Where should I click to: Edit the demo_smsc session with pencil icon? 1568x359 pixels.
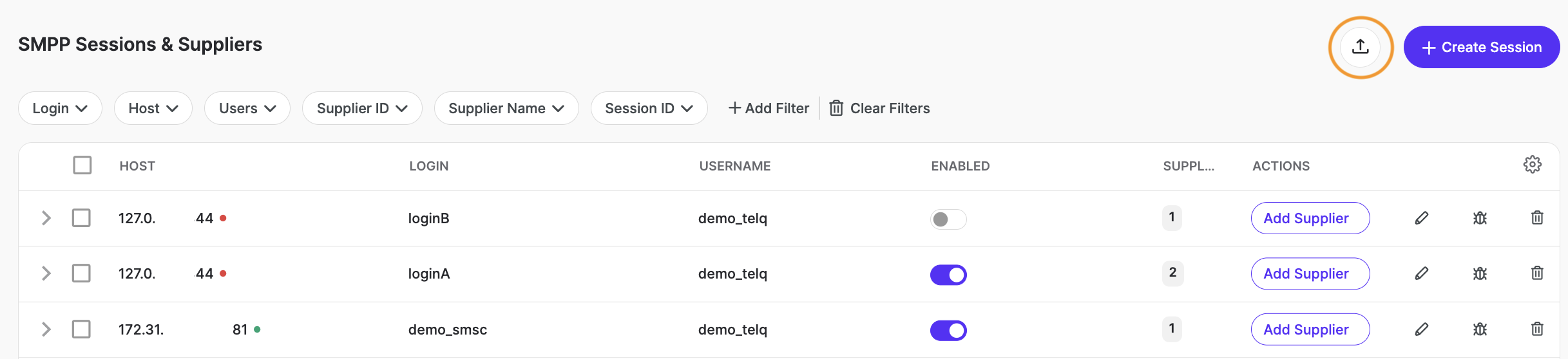click(x=1422, y=329)
